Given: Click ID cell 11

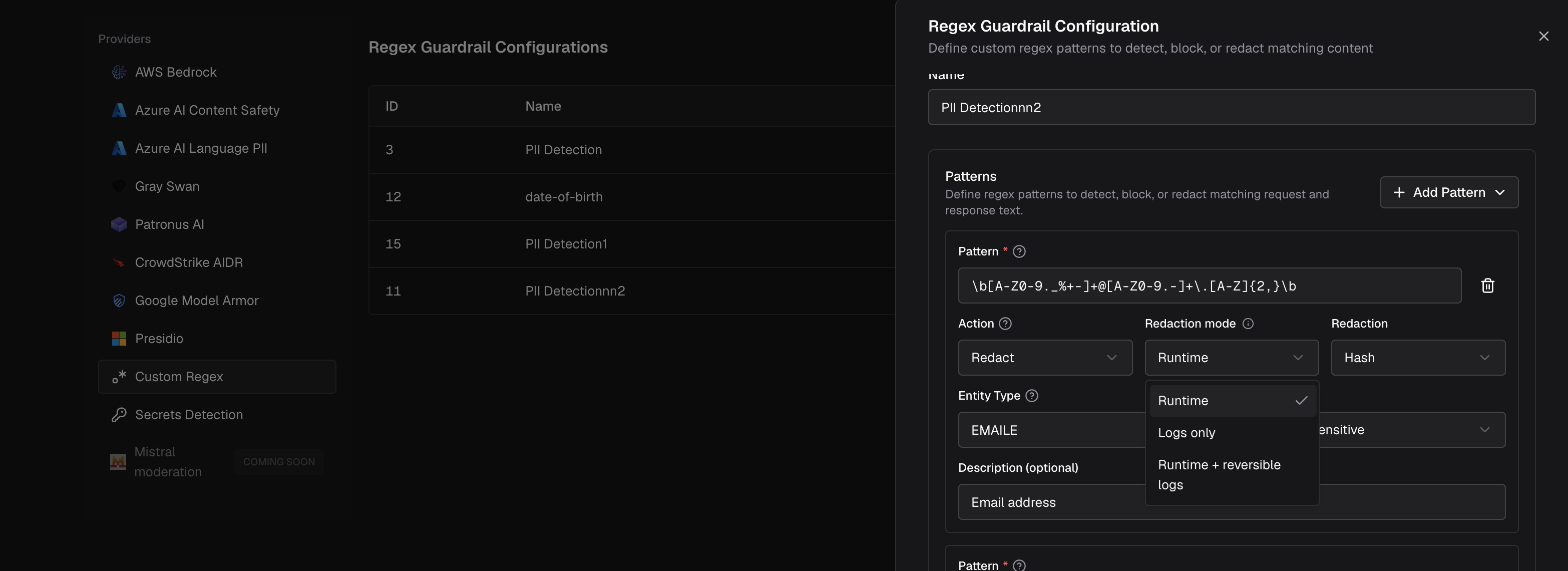Looking at the screenshot, I should point(393,291).
